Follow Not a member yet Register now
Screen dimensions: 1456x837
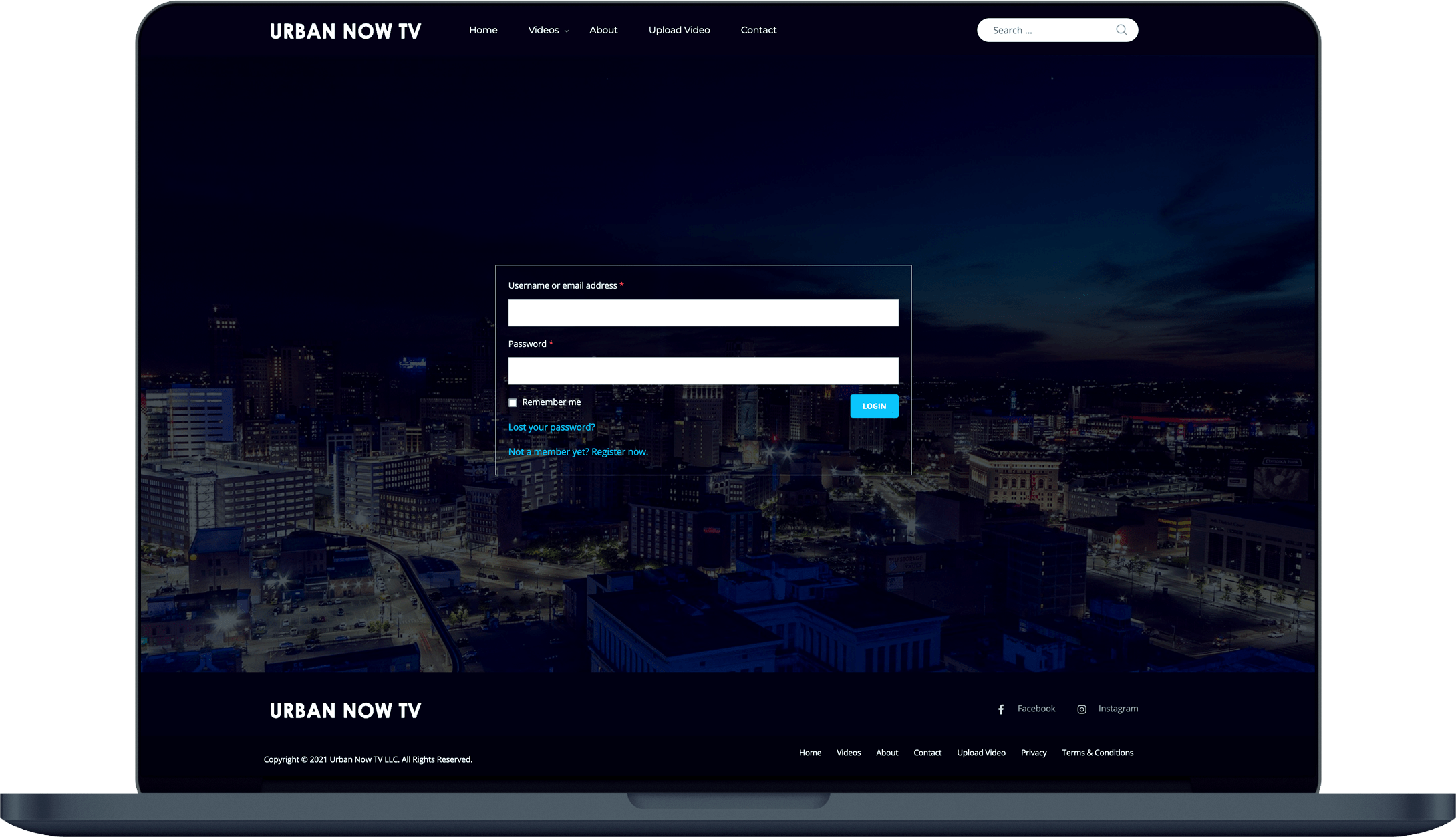click(x=578, y=452)
